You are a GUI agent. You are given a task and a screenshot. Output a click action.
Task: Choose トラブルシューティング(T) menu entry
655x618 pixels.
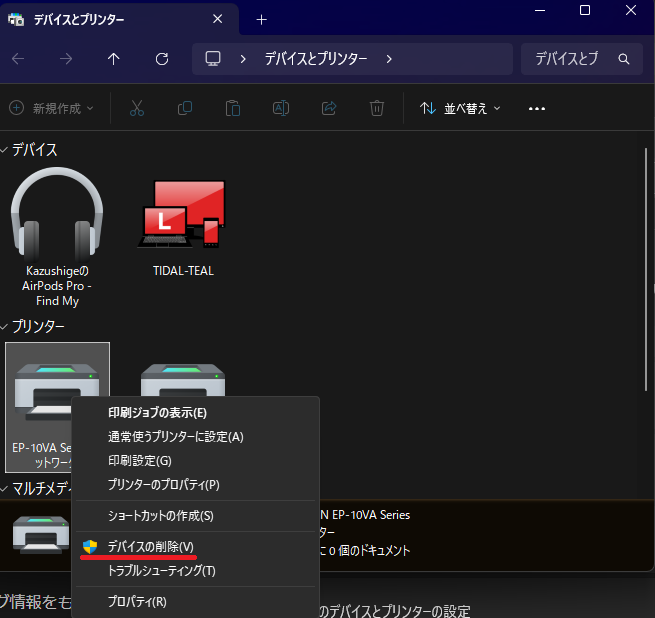tap(195, 570)
